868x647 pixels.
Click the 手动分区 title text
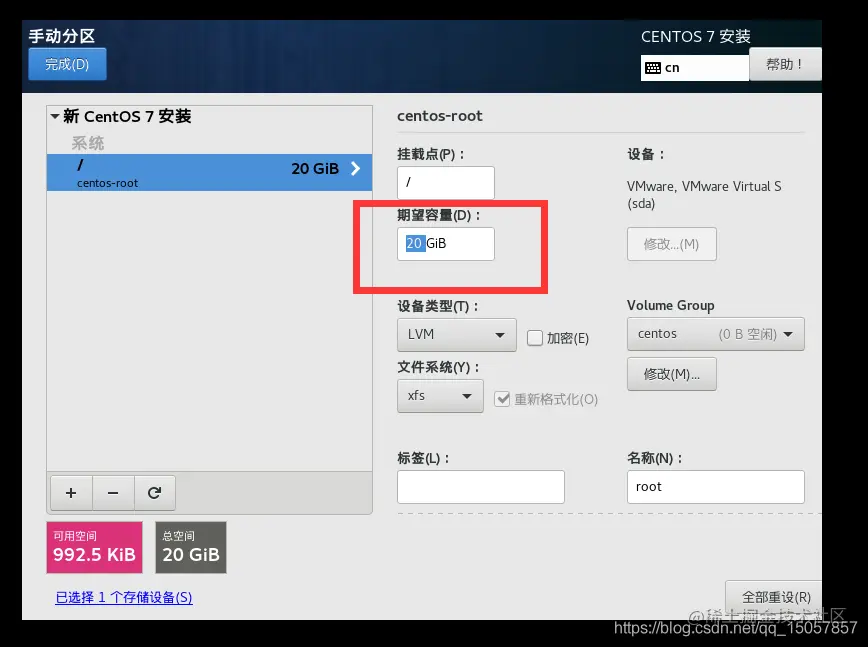[x=61, y=36]
